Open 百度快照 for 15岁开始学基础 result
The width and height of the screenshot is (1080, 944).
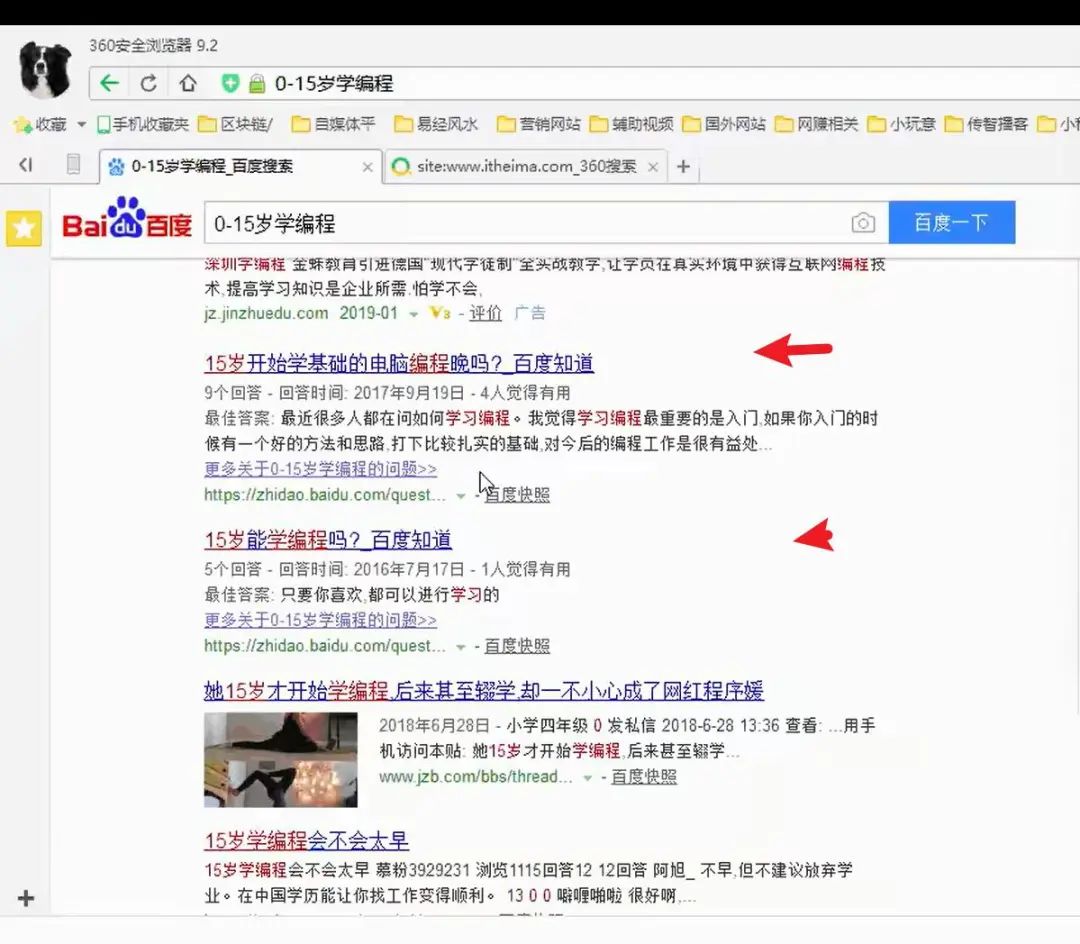pos(517,494)
